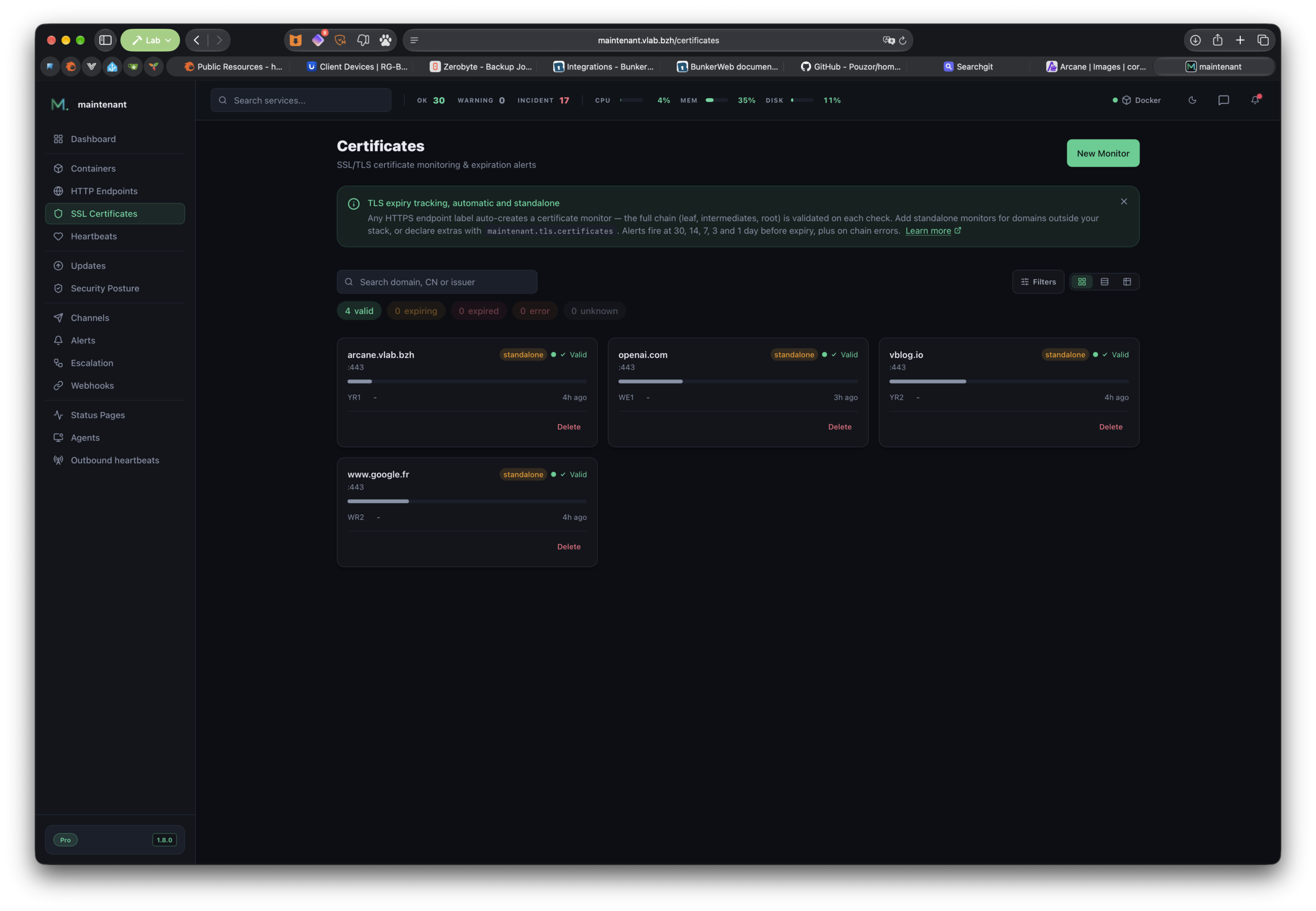Viewport: 1316px width, 911px height.
Task: Open the feedback chat bubble icon
Action: tap(1223, 100)
